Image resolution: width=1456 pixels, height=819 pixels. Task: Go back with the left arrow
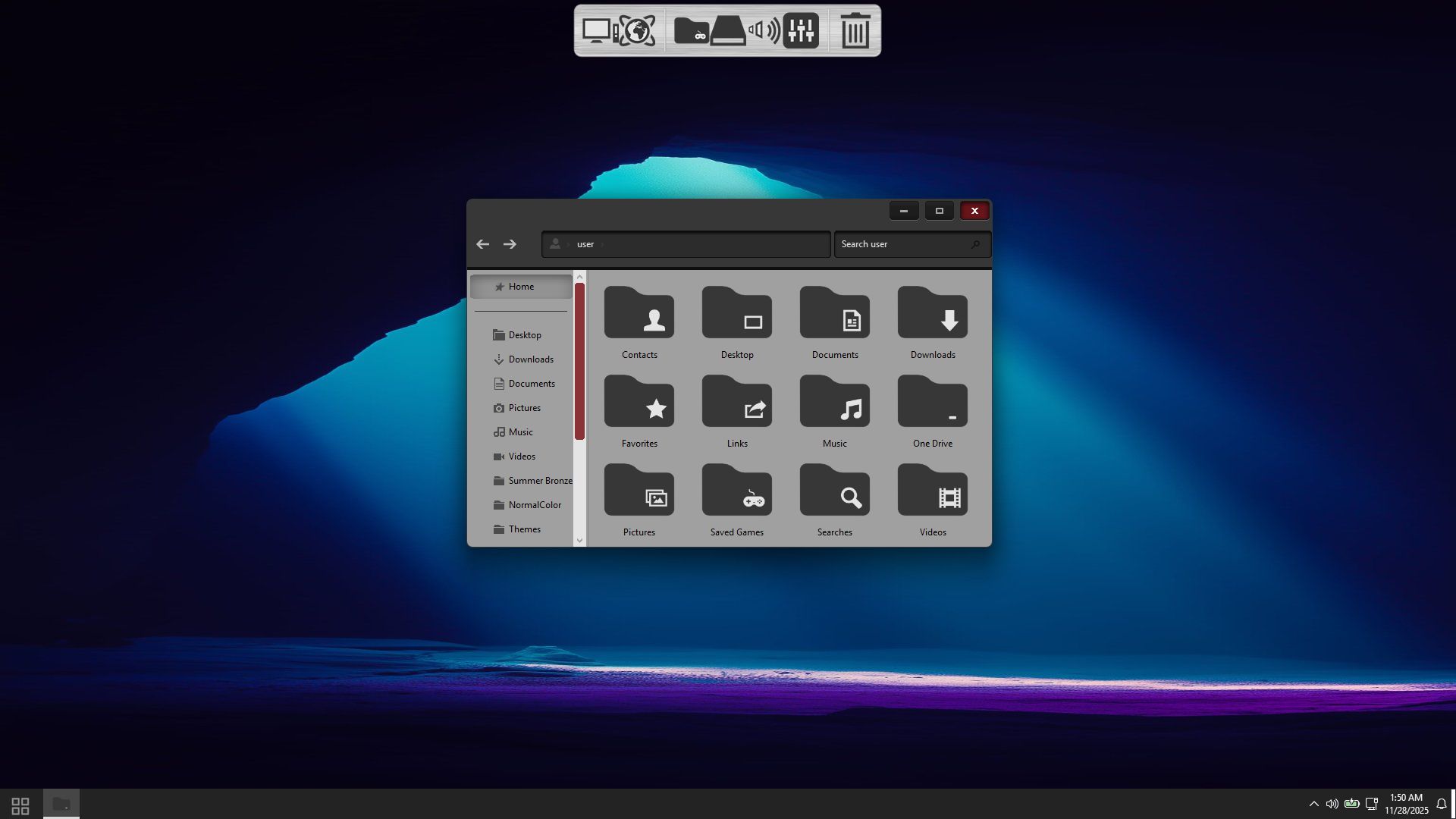click(x=482, y=244)
